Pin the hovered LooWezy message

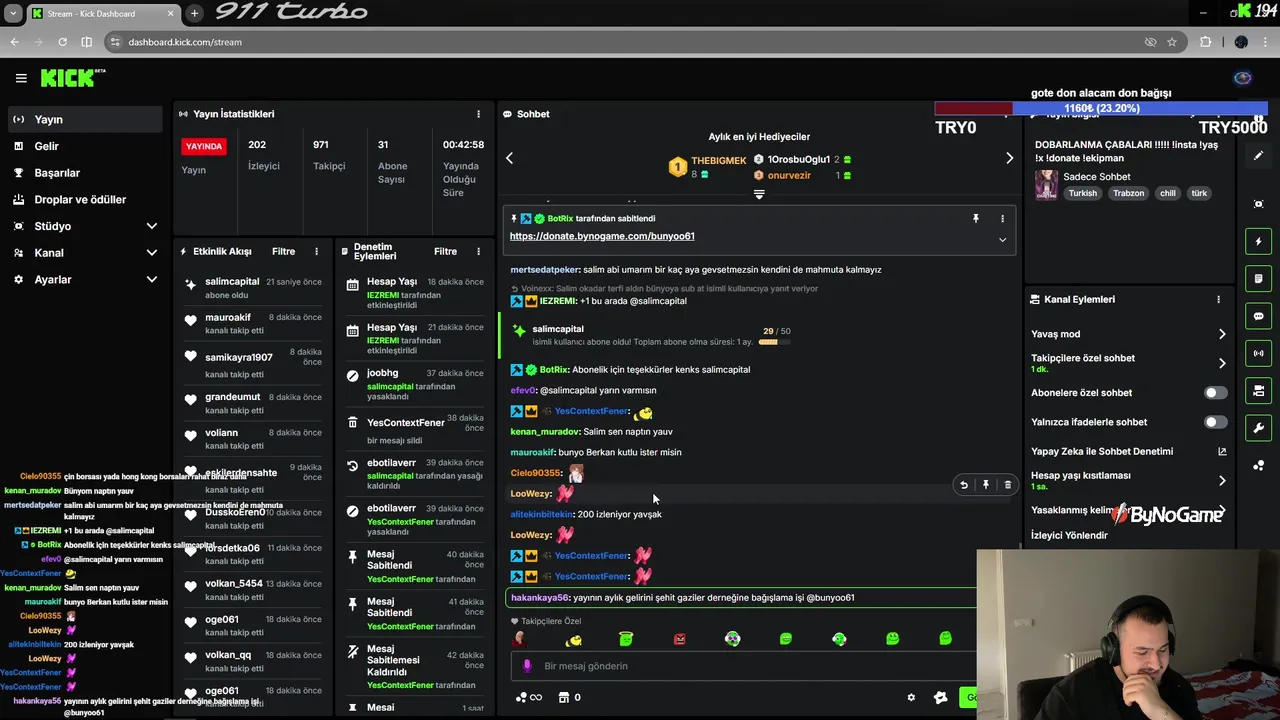(985, 485)
